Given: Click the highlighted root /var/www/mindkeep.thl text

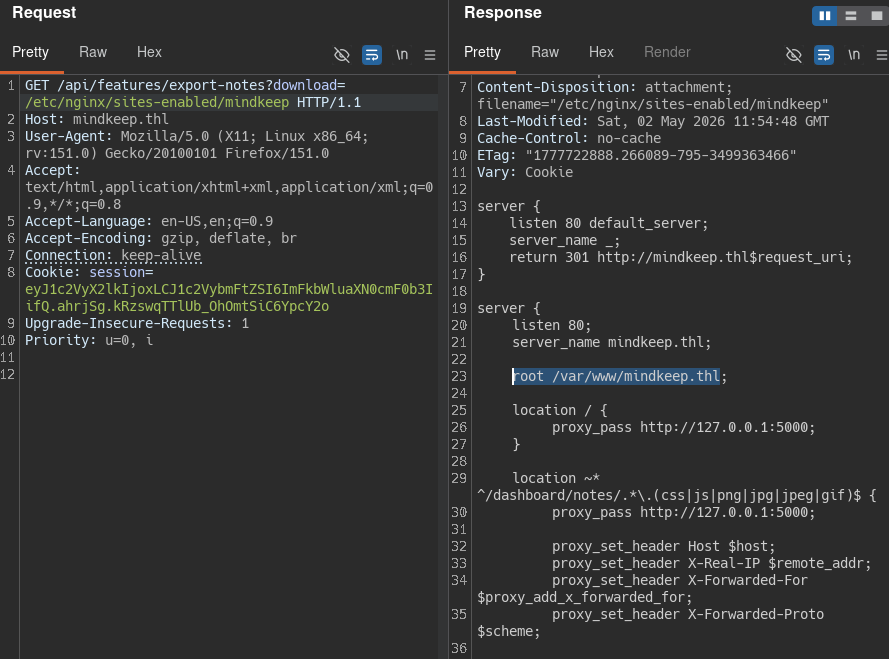Looking at the screenshot, I should click(616, 377).
